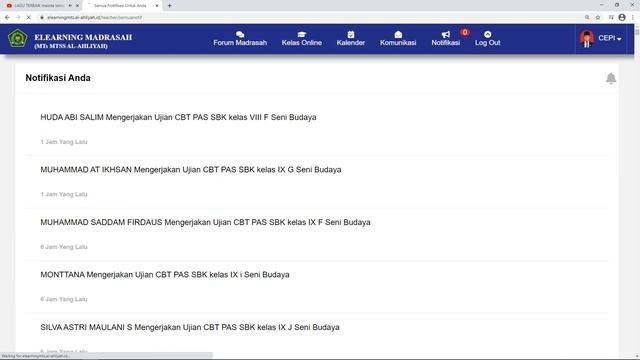640x360 pixels.
Task: Go to Komunikasi section
Action: (x=398, y=39)
